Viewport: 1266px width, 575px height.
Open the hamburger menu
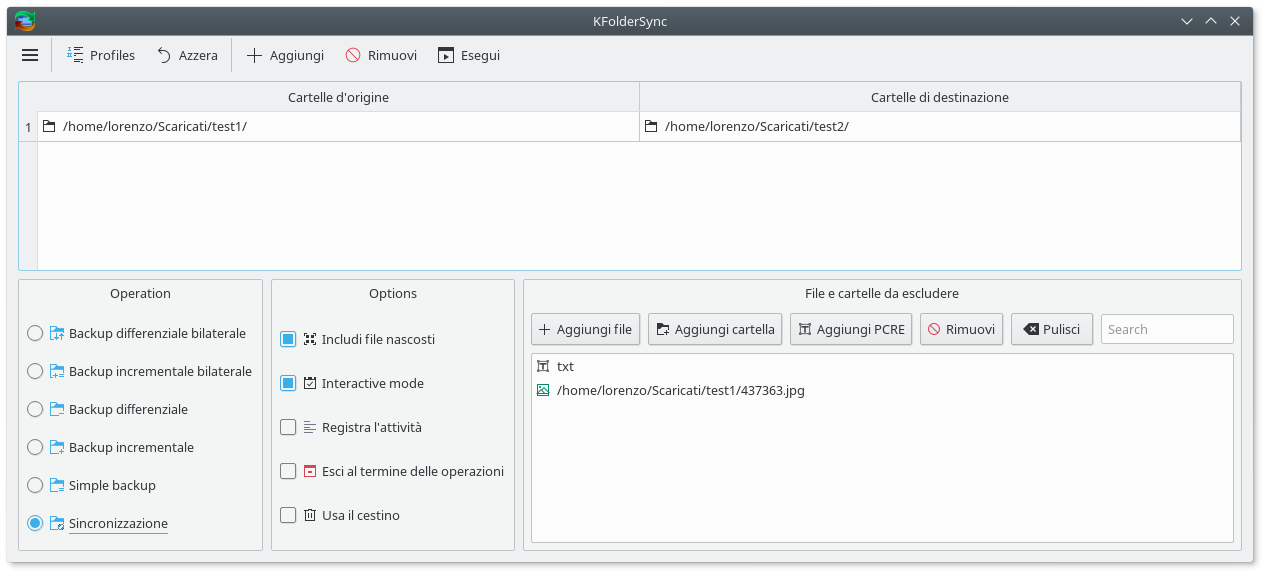pos(30,56)
